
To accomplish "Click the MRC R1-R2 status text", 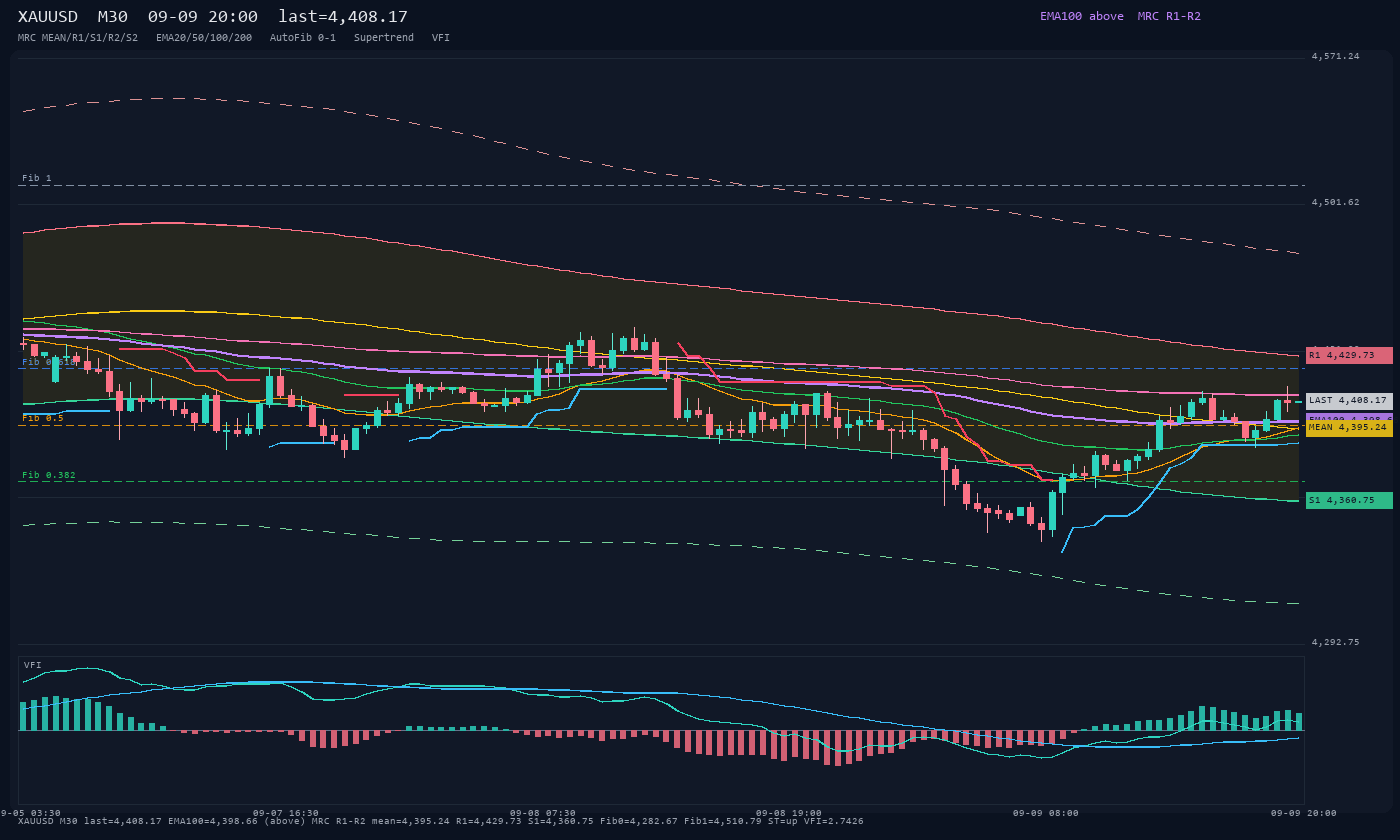I will [1169, 16].
